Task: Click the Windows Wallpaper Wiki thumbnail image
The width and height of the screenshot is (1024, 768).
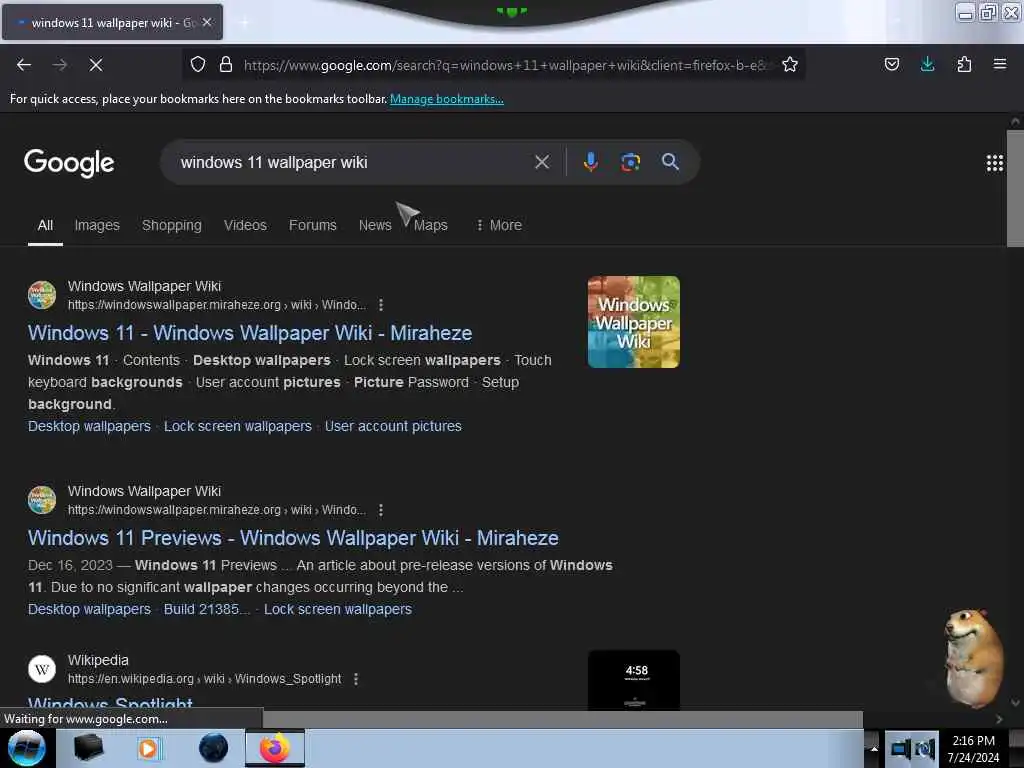Action: [x=633, y=322]
